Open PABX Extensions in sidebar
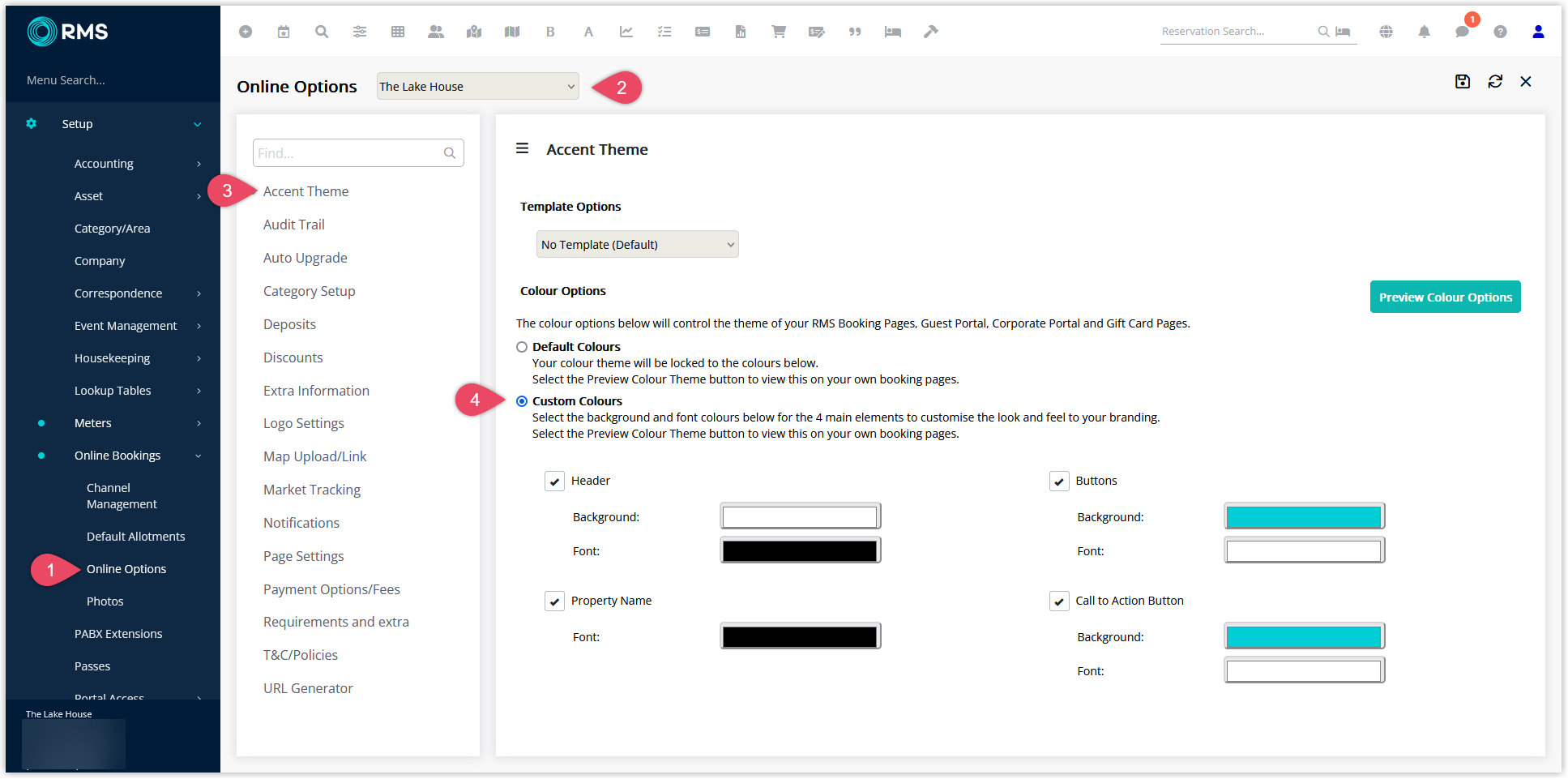The width and height of the screenshot is (1568, 779). tap(118, 634)
